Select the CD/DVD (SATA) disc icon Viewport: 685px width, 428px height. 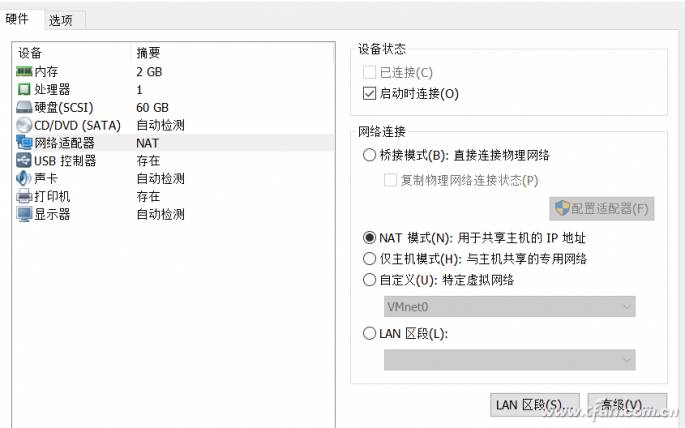click(24, 125)
